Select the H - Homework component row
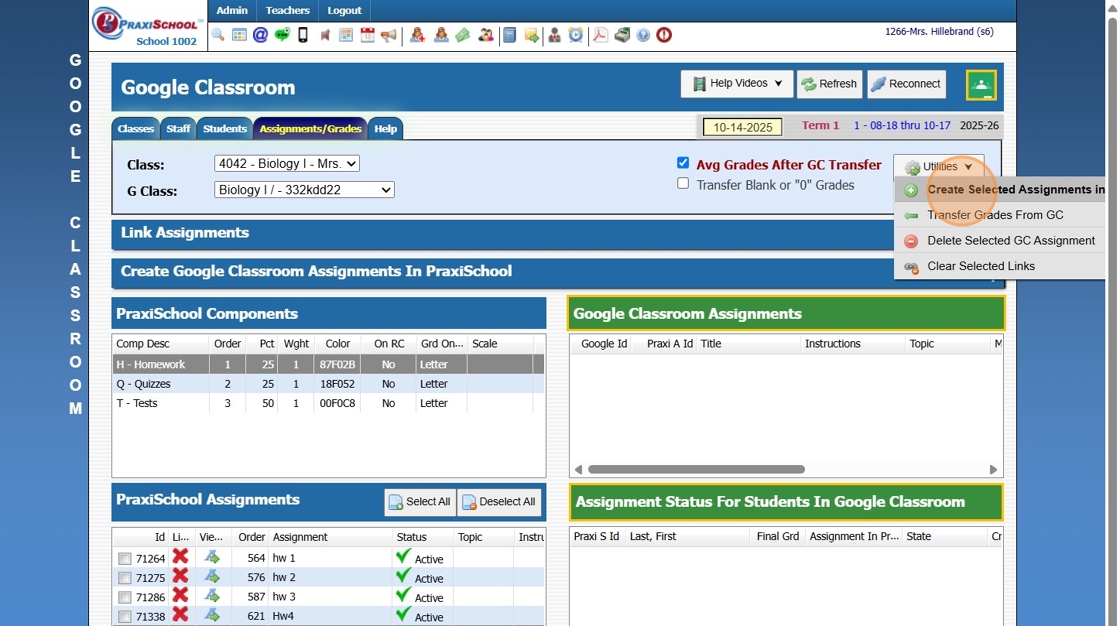 pyautogui.click(x=328, y=364)
